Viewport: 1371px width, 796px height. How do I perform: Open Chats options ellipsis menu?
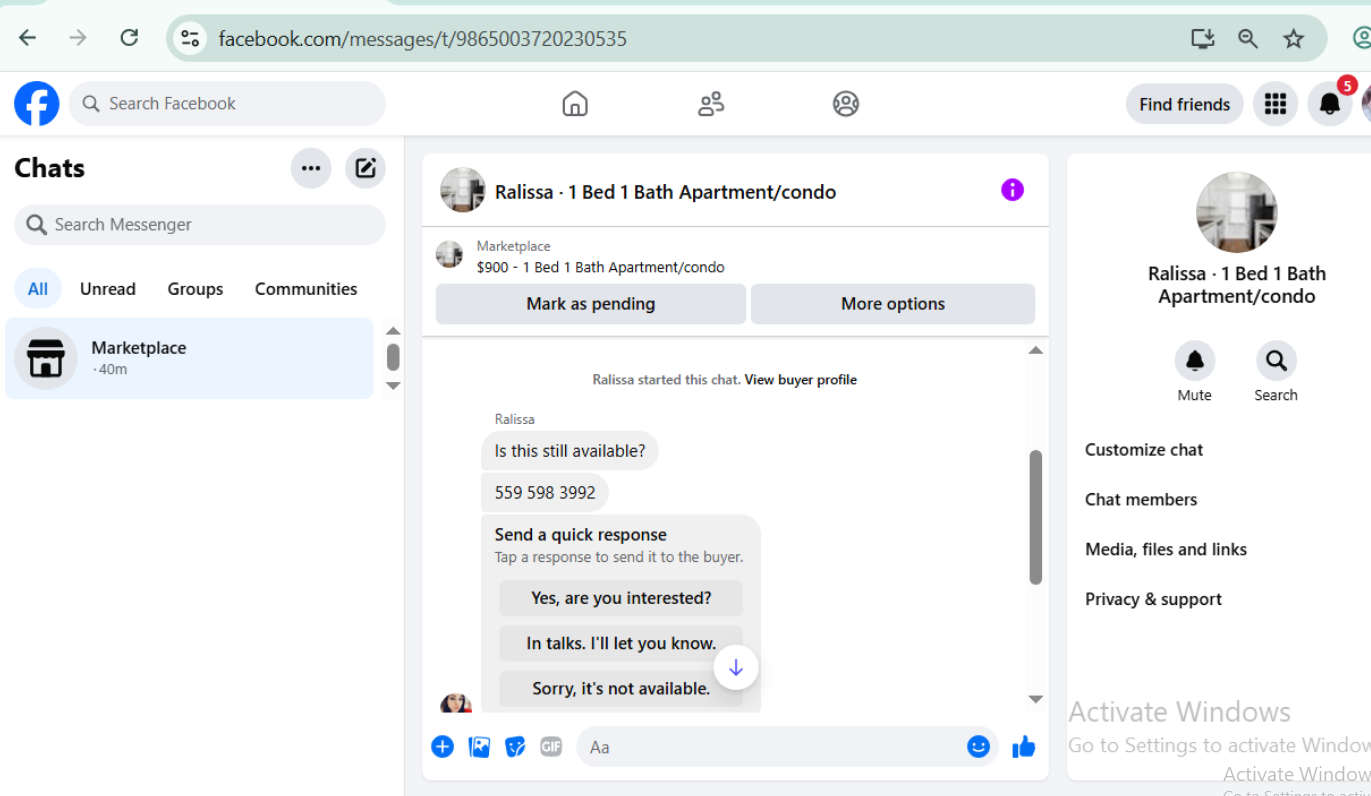point(311,168)
